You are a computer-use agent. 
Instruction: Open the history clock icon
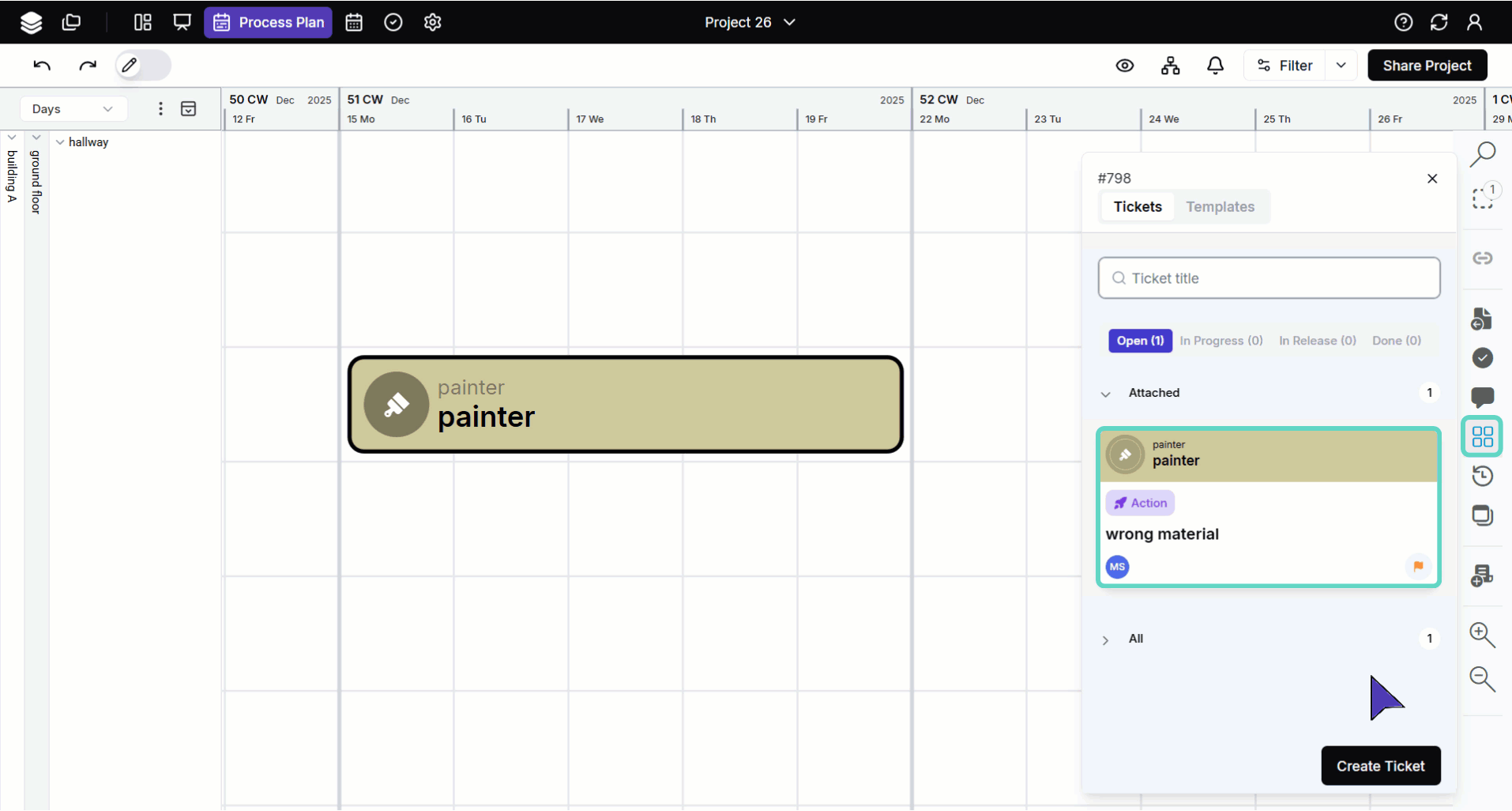[1482, 476]
